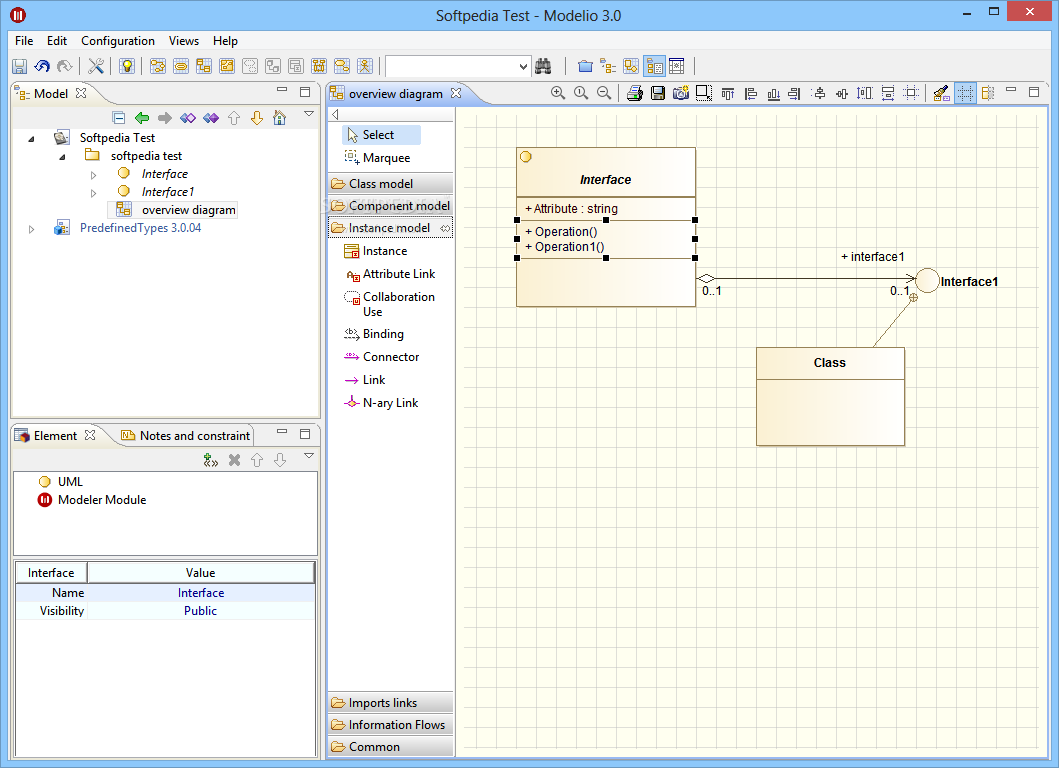This screenshot has width=1059, height=768.
Task: Open the Views menu
Action: [x=184, y=41]
